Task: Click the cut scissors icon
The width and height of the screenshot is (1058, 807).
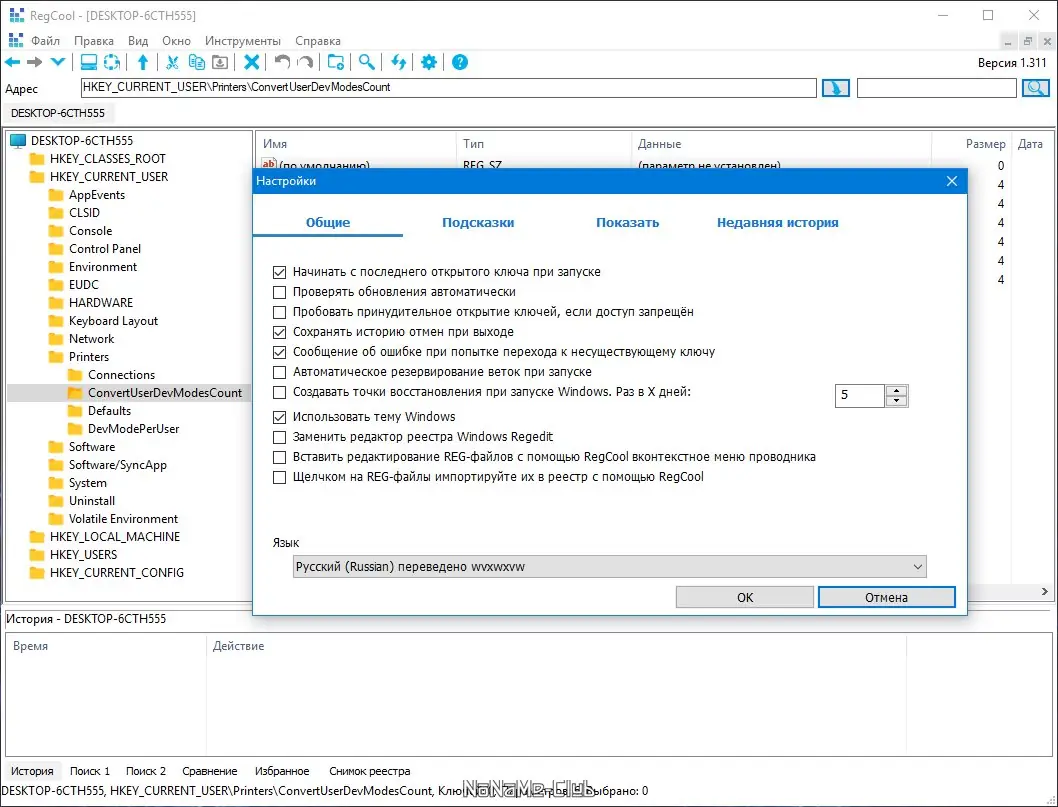Action: [173, 63]
